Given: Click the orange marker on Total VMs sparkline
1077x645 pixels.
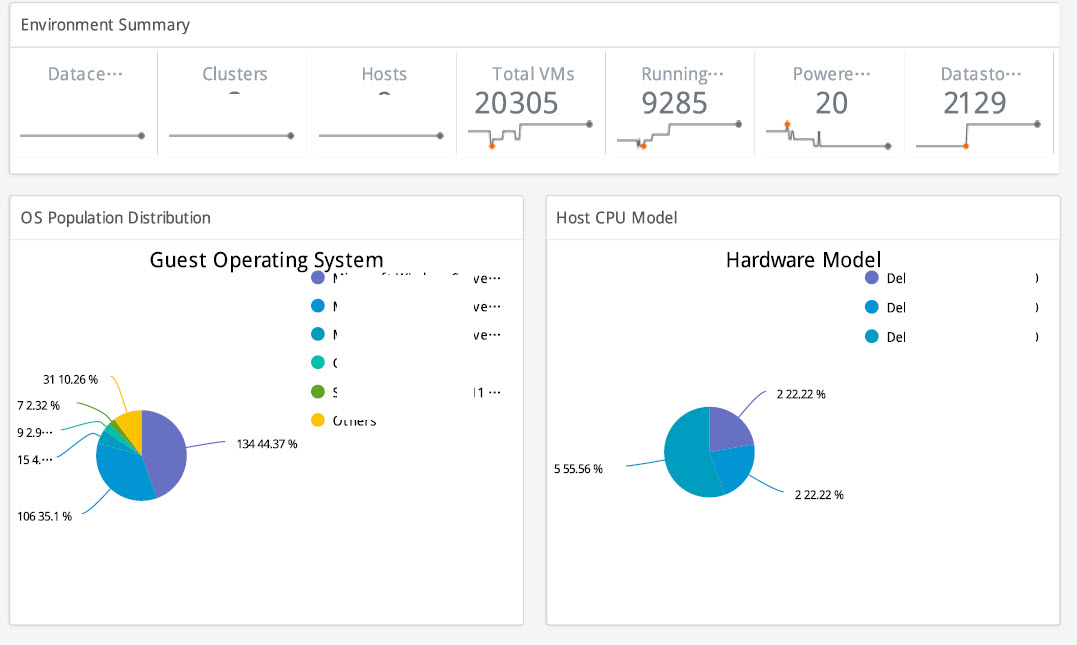Looking at the screenshot, I should pos(492,146).
